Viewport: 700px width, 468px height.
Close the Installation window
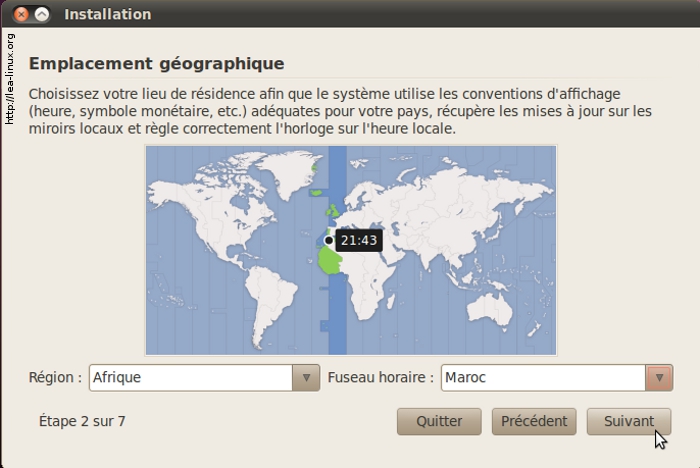[22, 15]
